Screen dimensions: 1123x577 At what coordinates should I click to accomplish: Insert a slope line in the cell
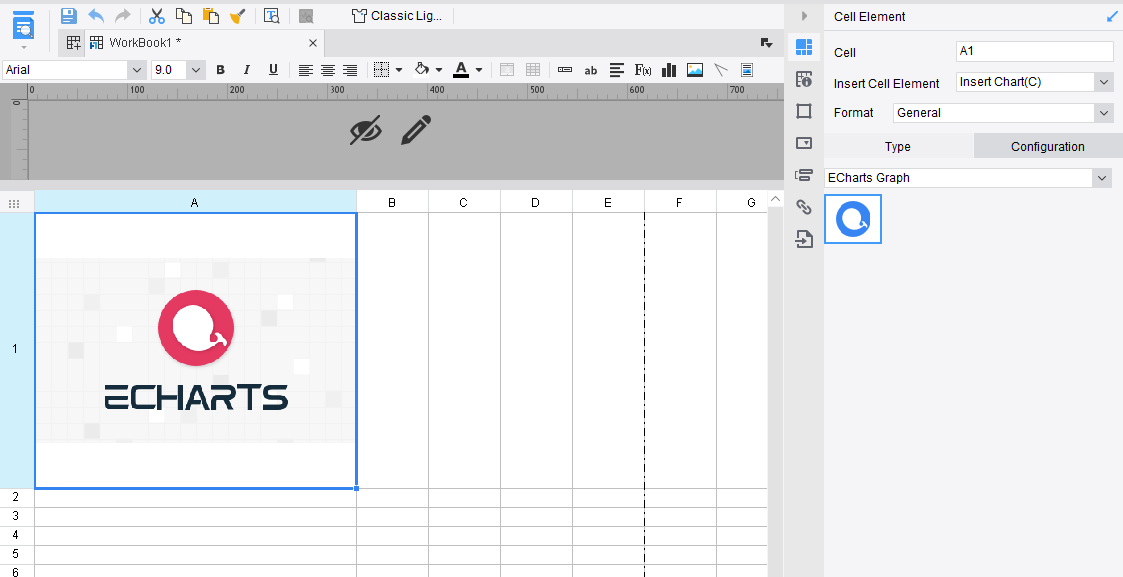[x=720, y=69]
